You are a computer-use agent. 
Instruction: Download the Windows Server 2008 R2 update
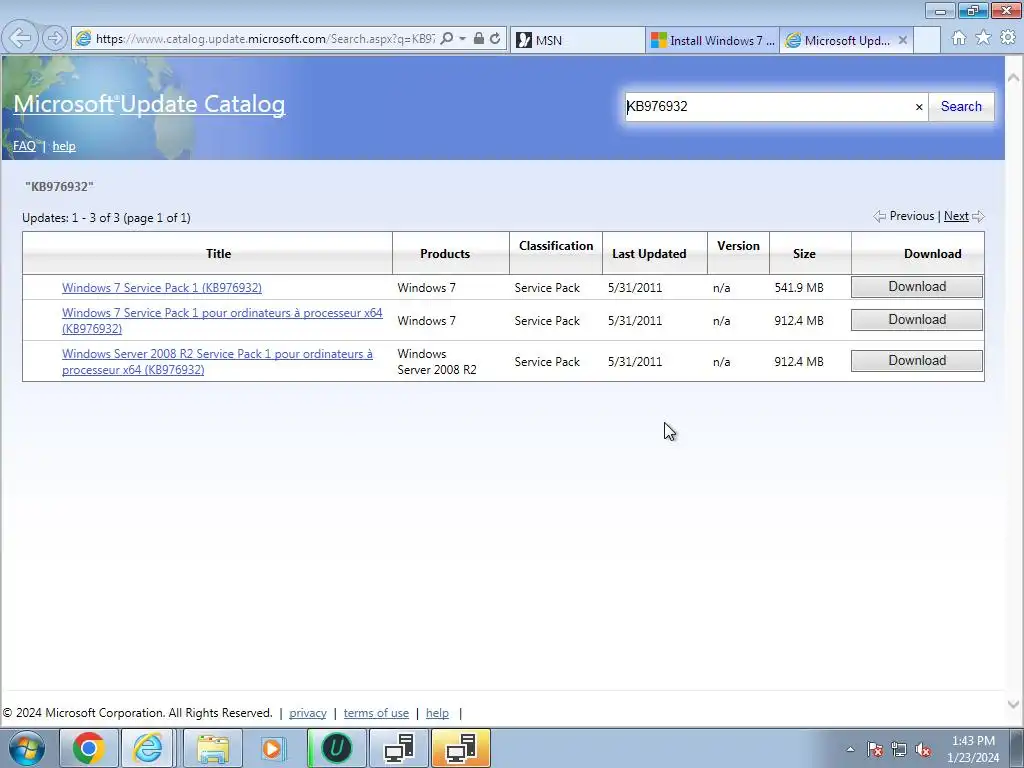click(917, 360)
